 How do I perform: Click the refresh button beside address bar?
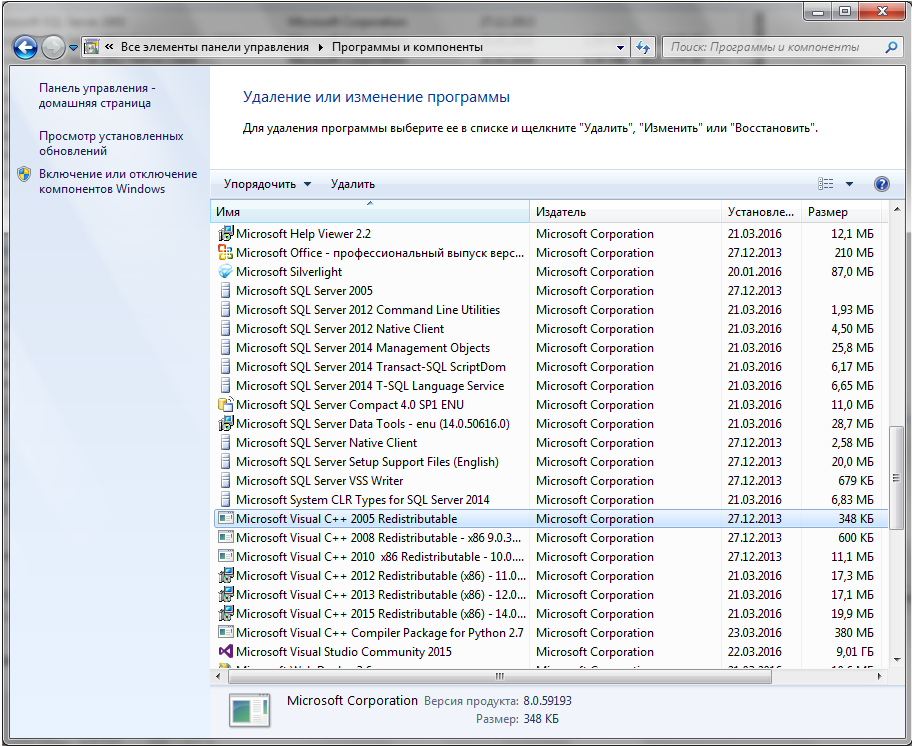[x=643, y=47]
